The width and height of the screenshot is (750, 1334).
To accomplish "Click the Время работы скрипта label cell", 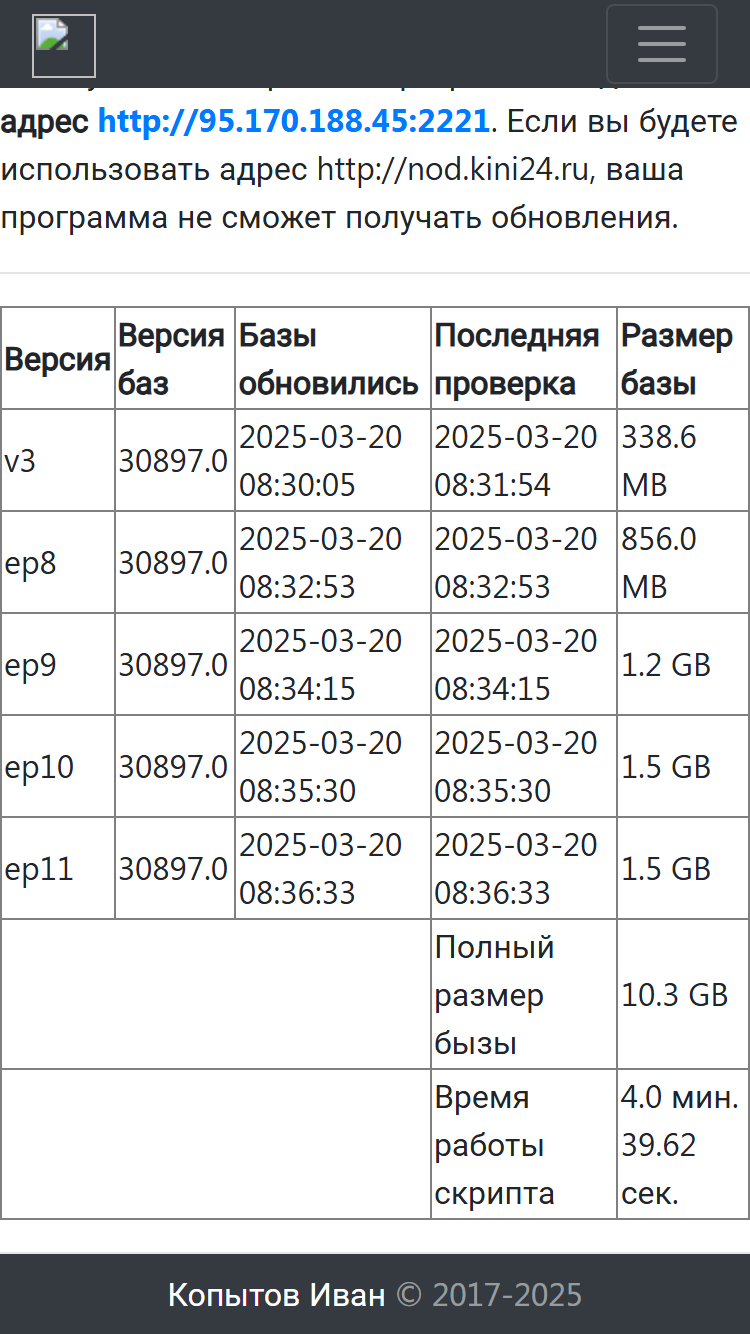I will tap(524, 1144).
